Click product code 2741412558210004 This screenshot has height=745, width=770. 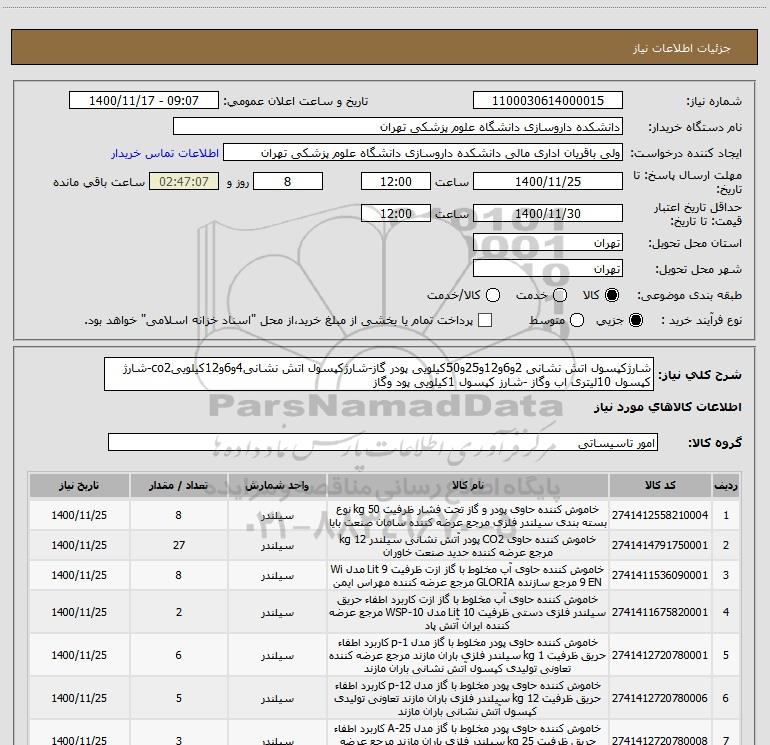click(x=660, y=515)
